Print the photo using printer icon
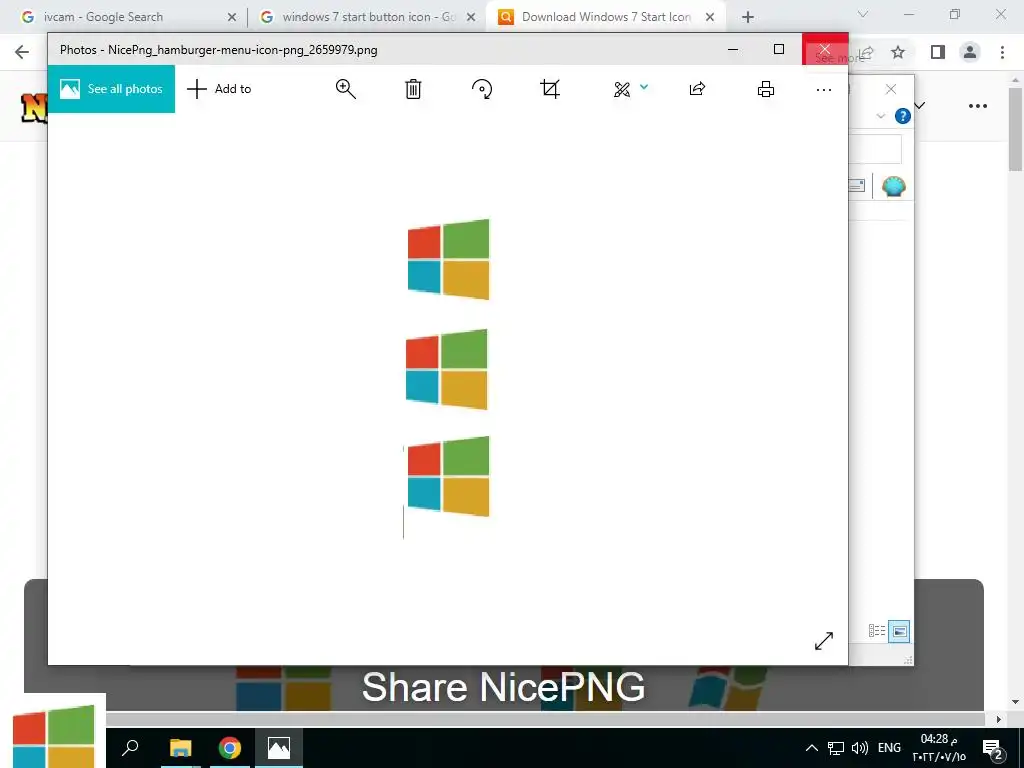 (x=766, y=89)
